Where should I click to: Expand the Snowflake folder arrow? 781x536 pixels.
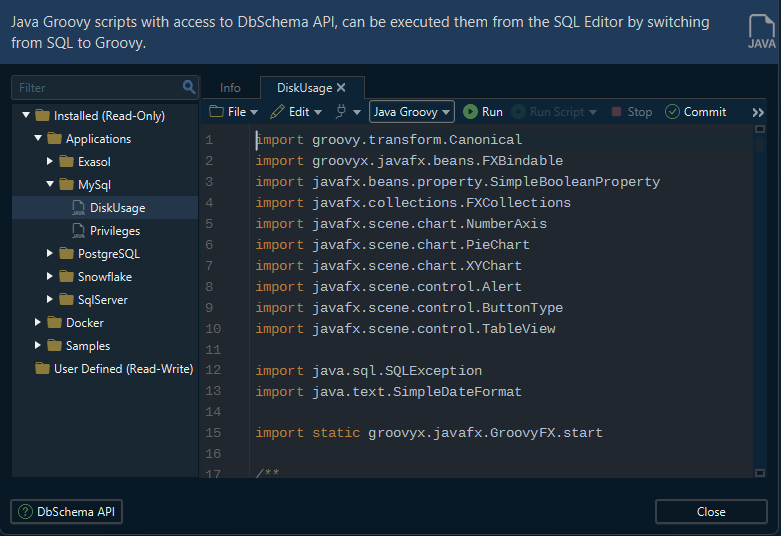coord(49,276)
